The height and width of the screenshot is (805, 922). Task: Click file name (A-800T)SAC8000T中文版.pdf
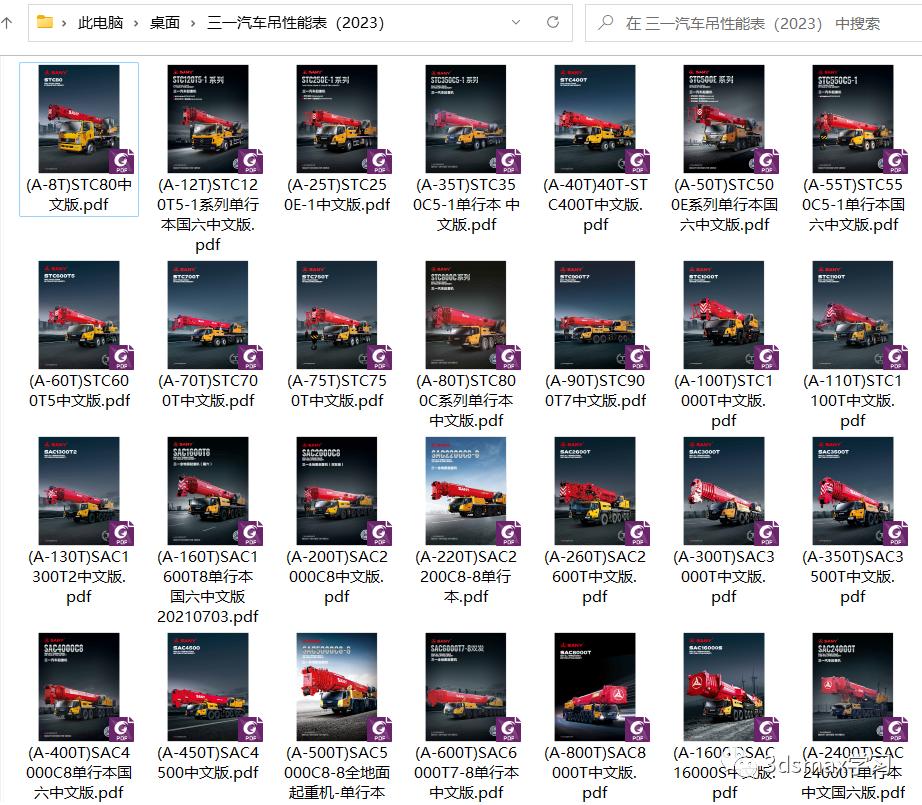595,773
